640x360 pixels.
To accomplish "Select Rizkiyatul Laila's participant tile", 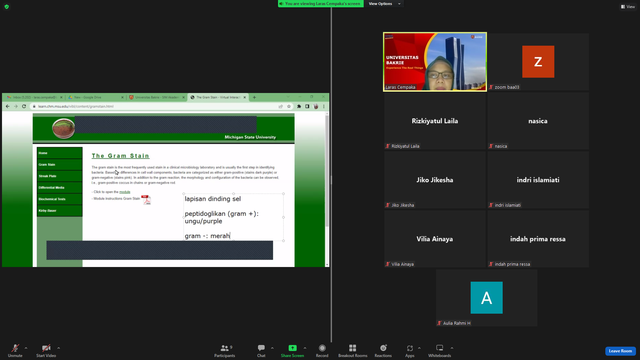I will [435, 121].
